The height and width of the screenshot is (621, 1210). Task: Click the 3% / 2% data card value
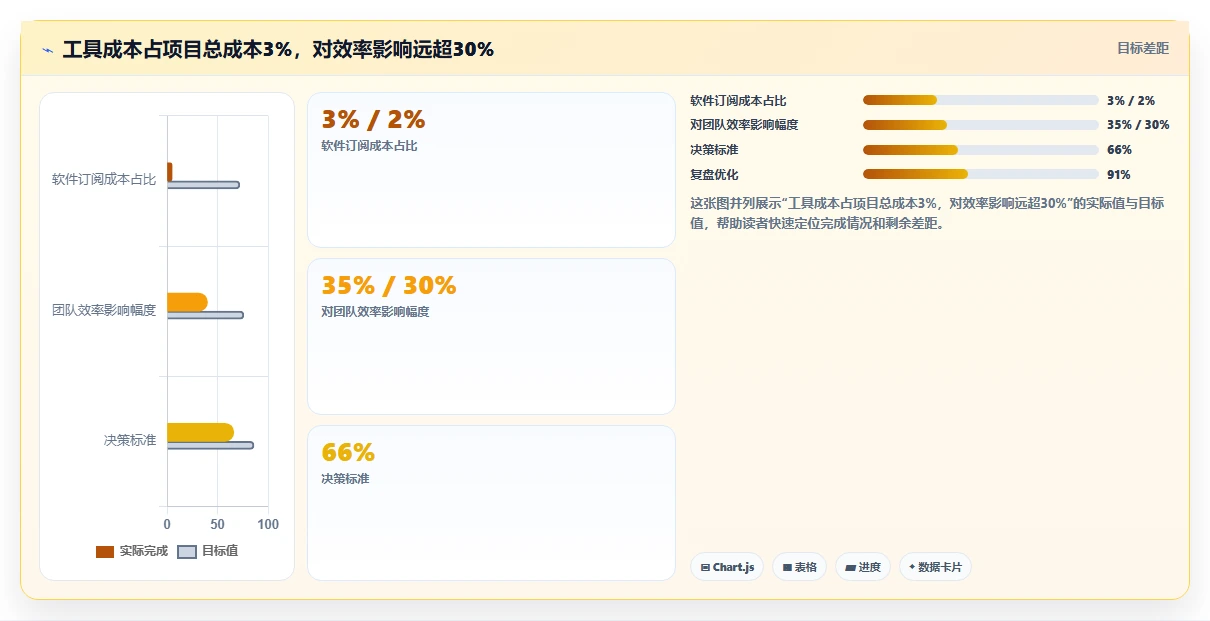pyautogui.click(x=373, y=120)
